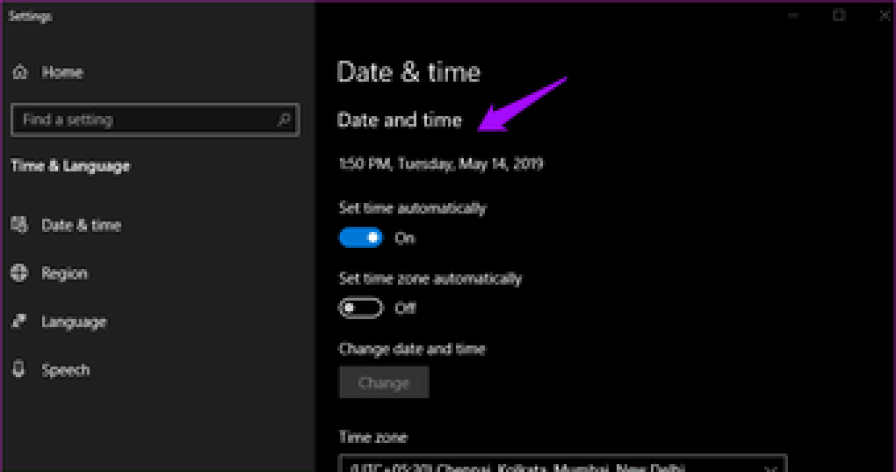Click the Home house icon

19,73
